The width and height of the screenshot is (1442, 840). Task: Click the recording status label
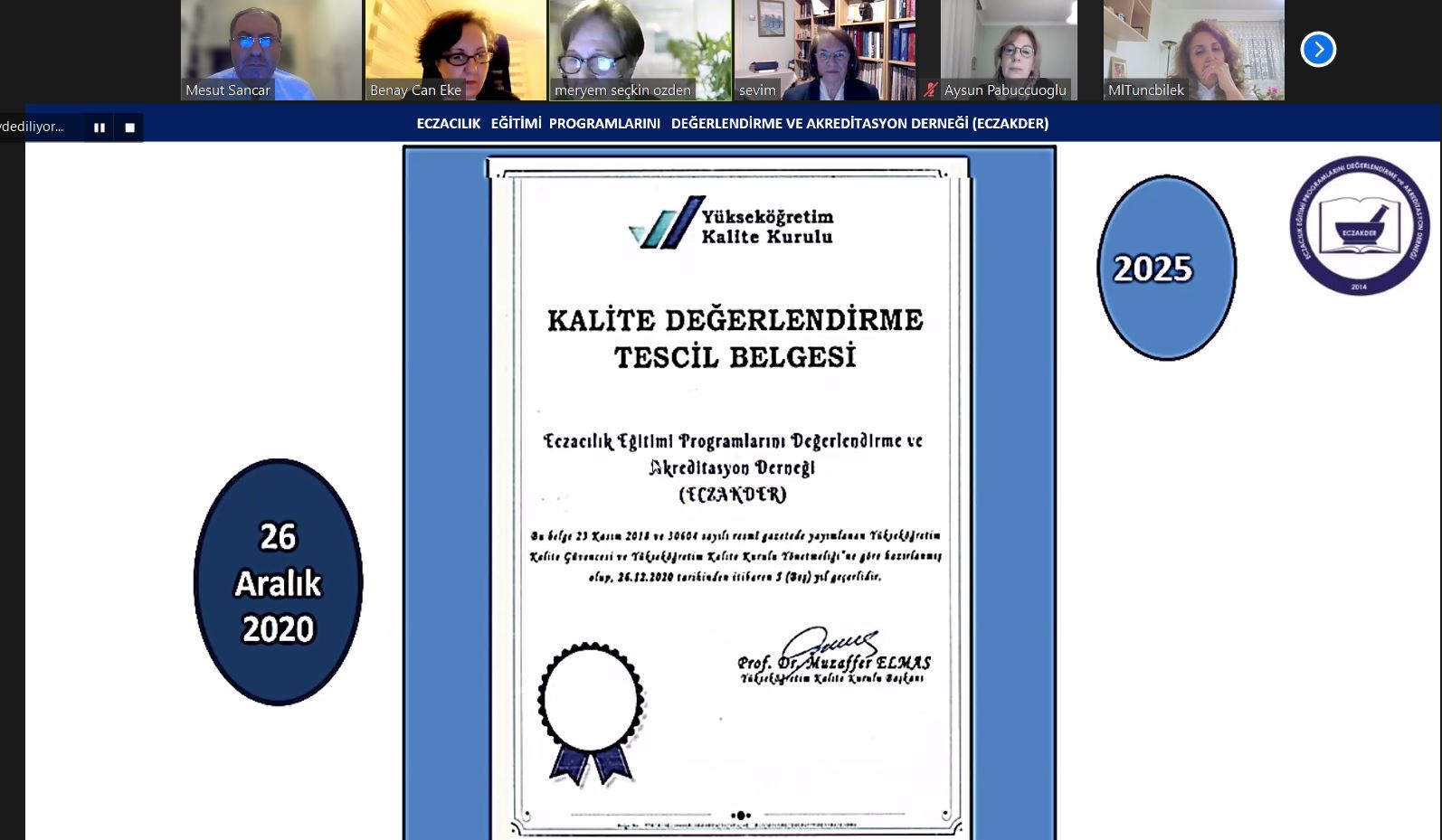click(x=33, y=127)
